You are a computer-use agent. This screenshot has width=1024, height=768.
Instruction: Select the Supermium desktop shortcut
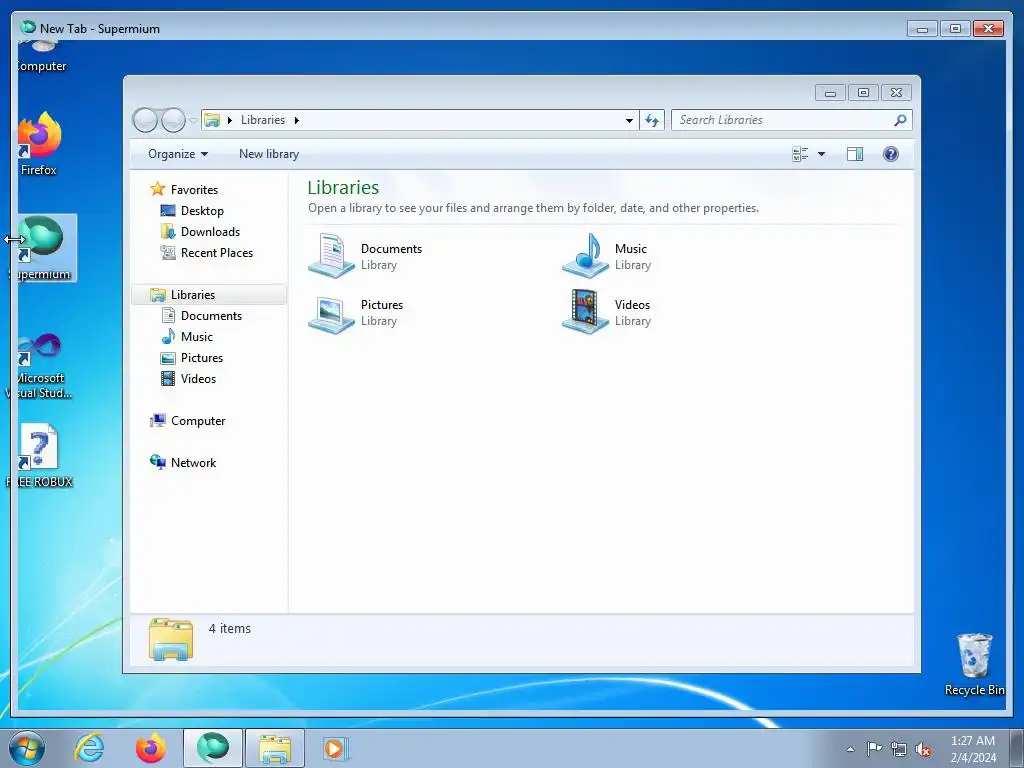click(43, 248)
